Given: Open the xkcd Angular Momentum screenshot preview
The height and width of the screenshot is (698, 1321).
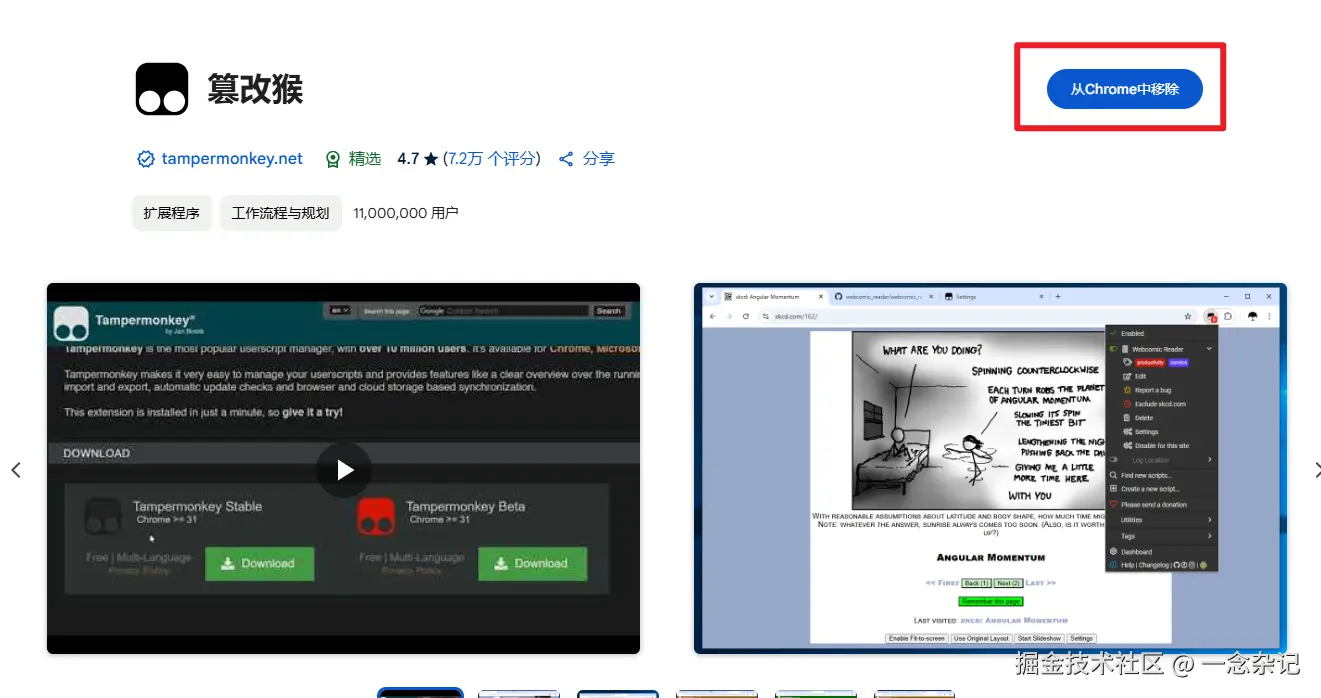Looking at the screenshot, I should tap(990, 468).
